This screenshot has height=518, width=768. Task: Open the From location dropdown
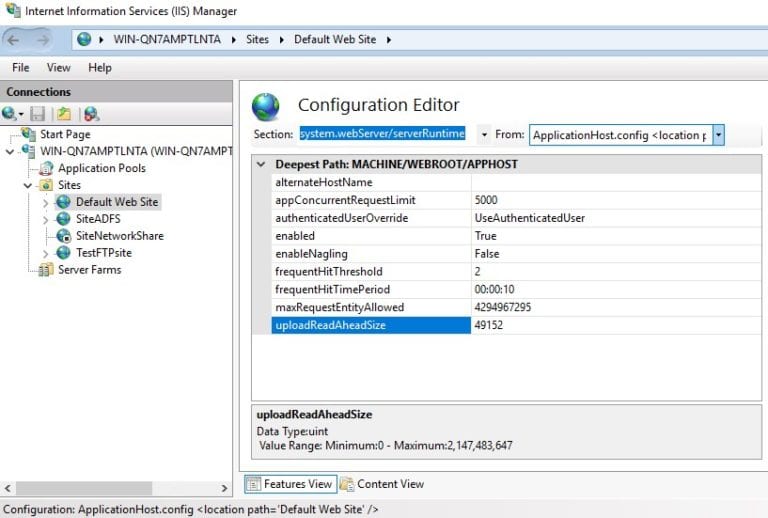718,135
